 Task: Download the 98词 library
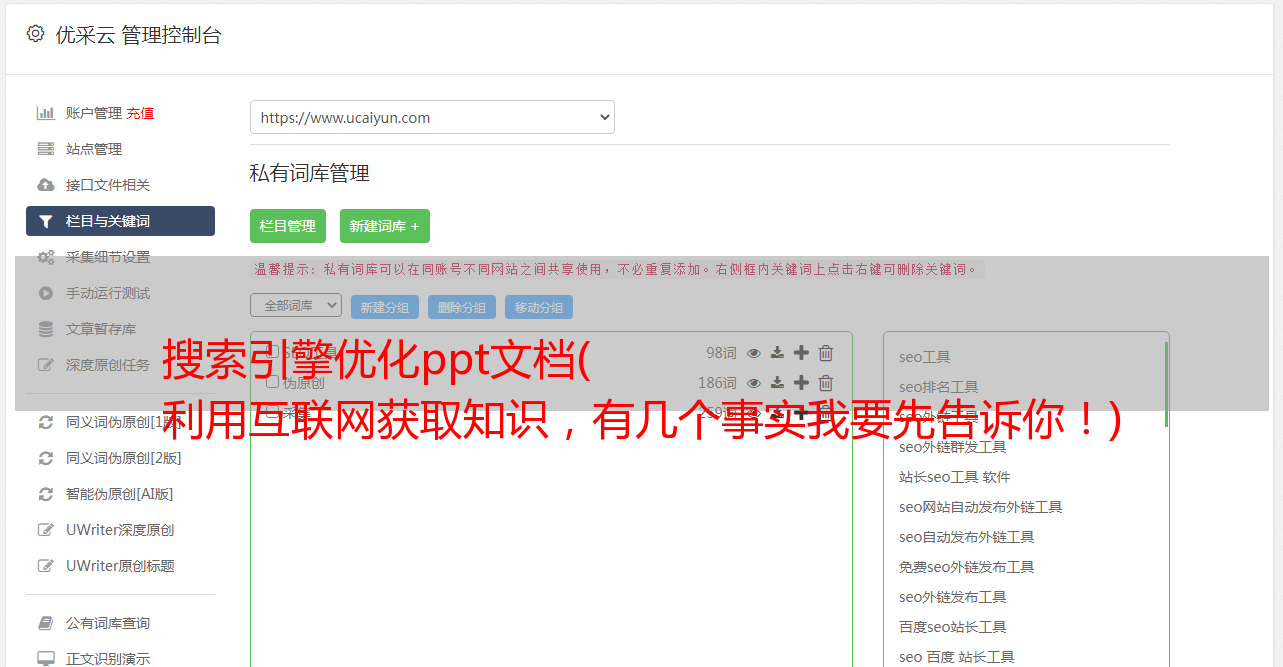coord(777,352)
